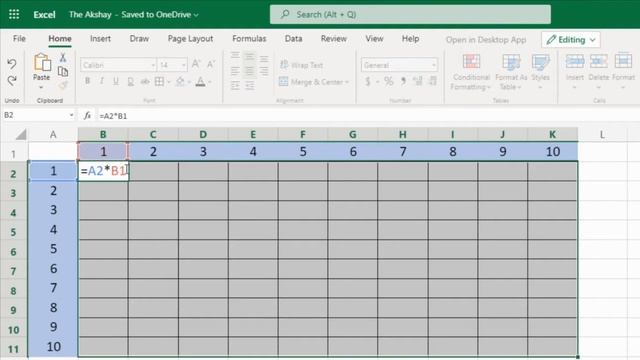The width and height of the screenshot is (640, 360).
Task: Click the Middle Align icon
Action: click(x=249, y=56)
